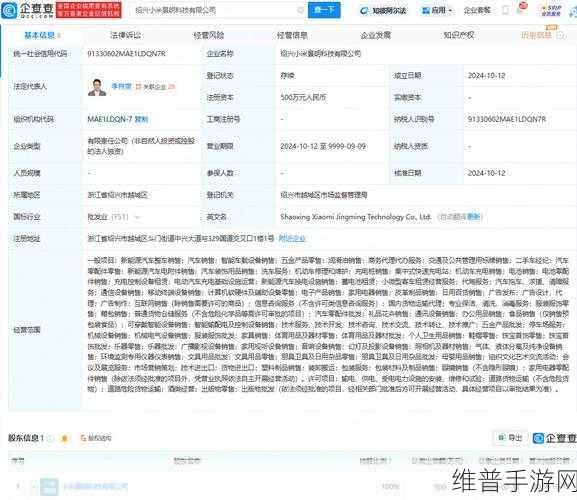This screenshot has height=500, width=577.
Task: Click the English name Shaoxing Xiaomi Jingming Technology
Action: pos(355,217)
